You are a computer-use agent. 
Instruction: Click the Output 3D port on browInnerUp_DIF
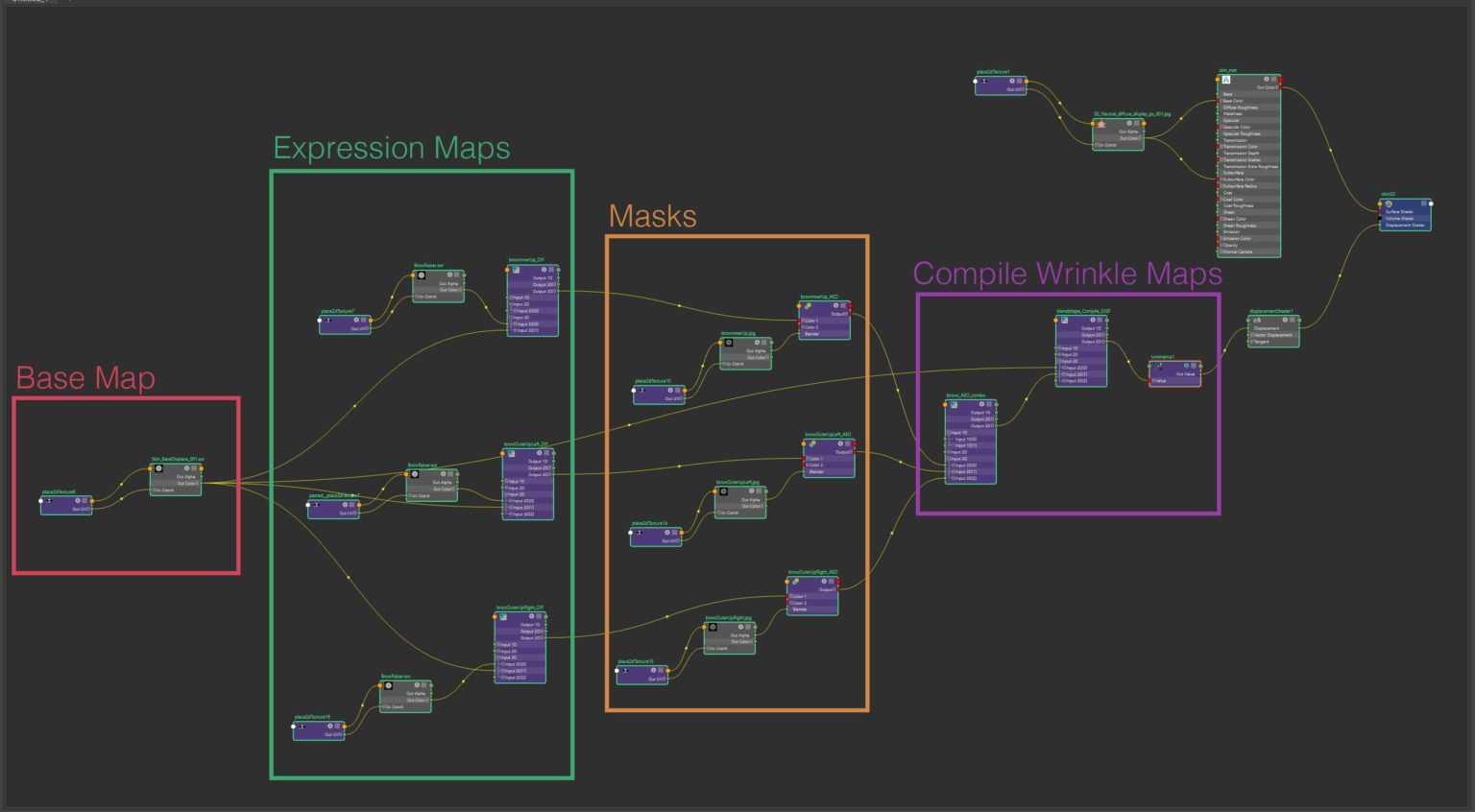point(556,291)
